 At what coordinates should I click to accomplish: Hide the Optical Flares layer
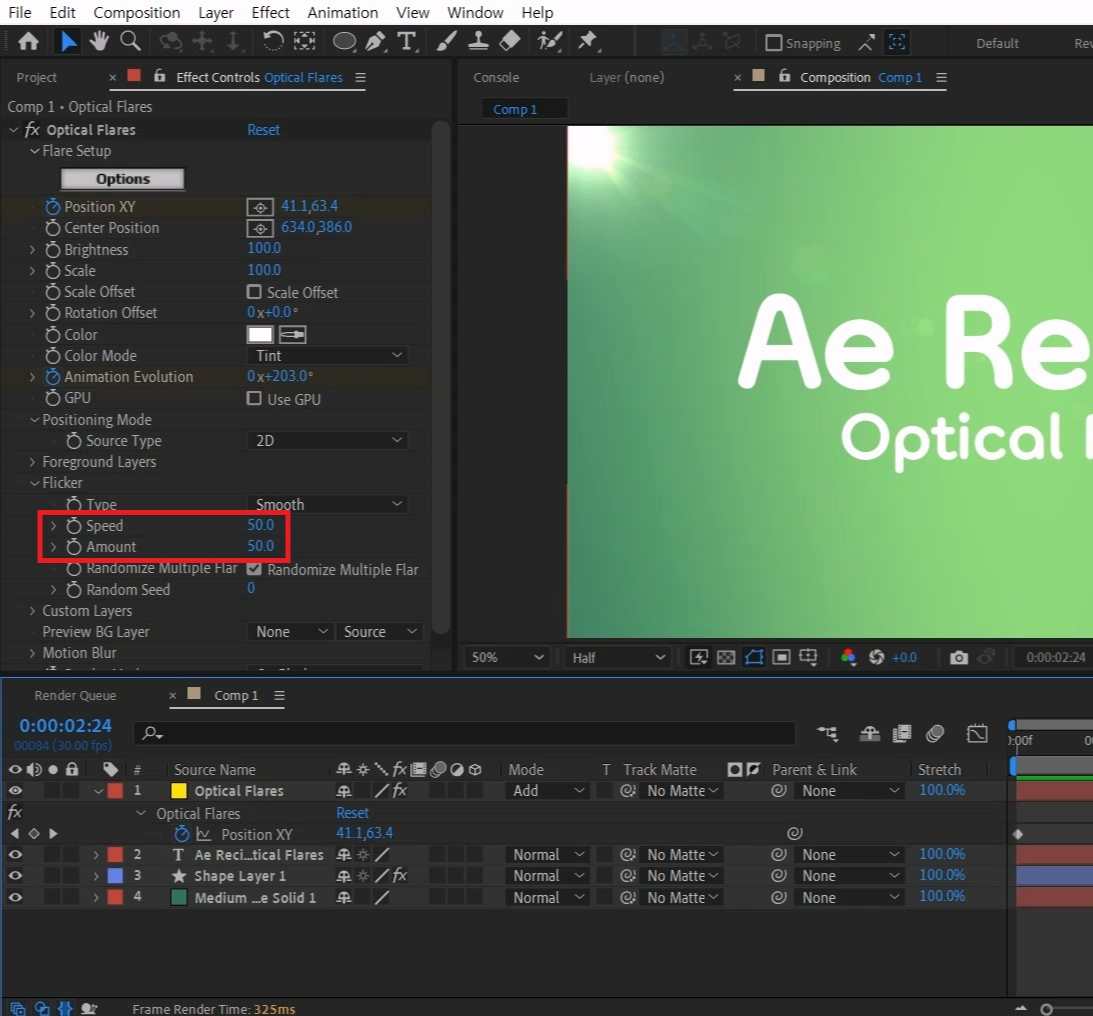tap(15, 791)
